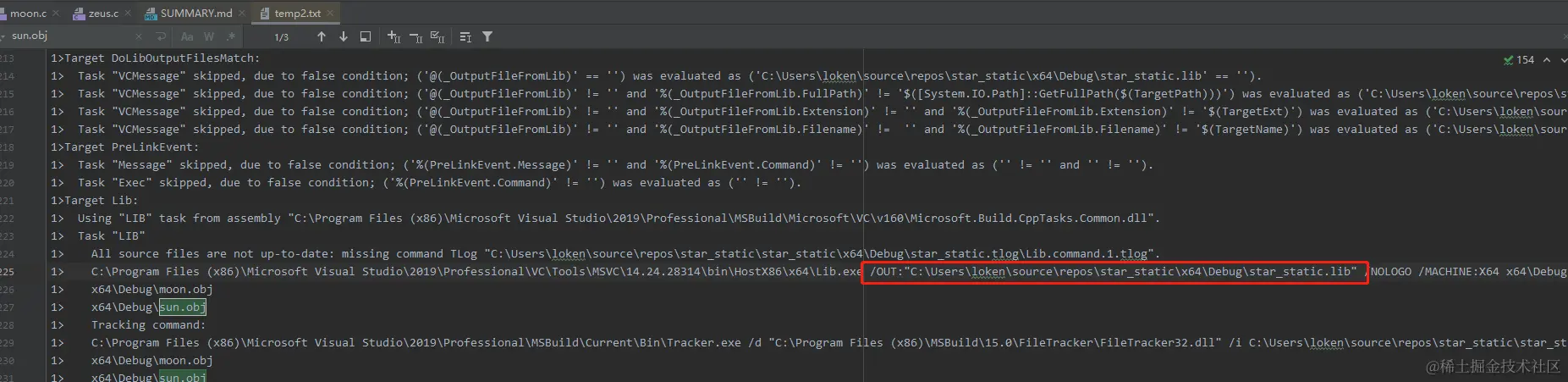The height and width of the screenshot is (382, 1568).
Task: Click highlighted sun.obj on line 227
Action: click(x=183, y=307)
